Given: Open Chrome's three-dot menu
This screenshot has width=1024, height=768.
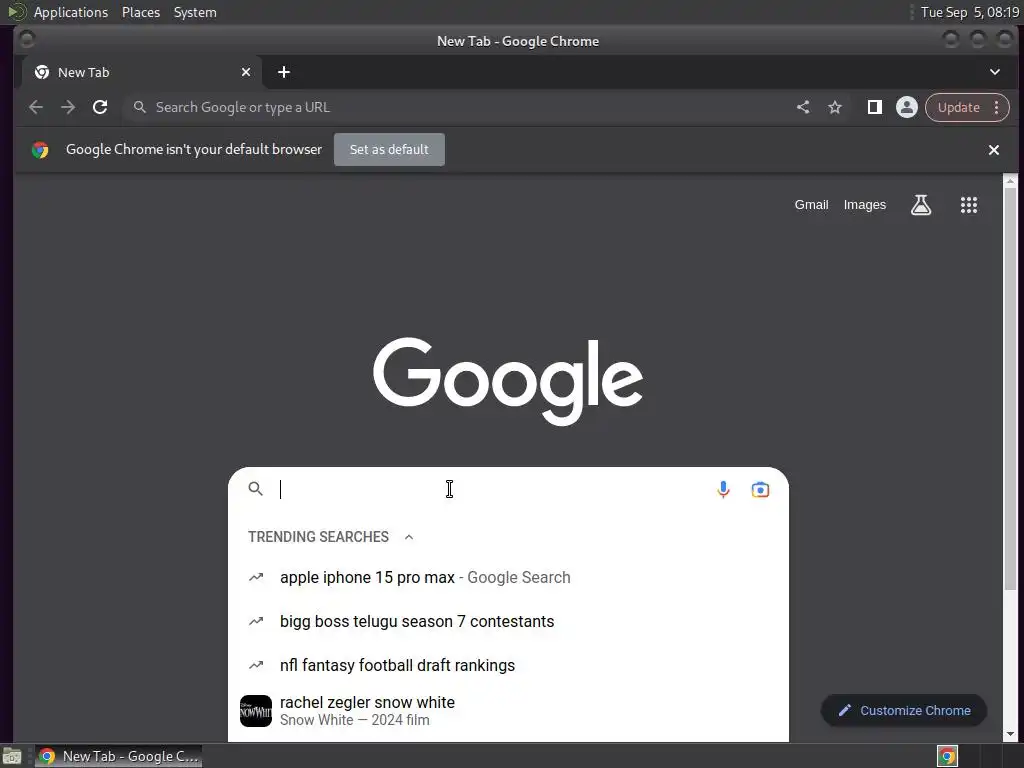Looking at the screenshot, I should click(x=997, y=107).
